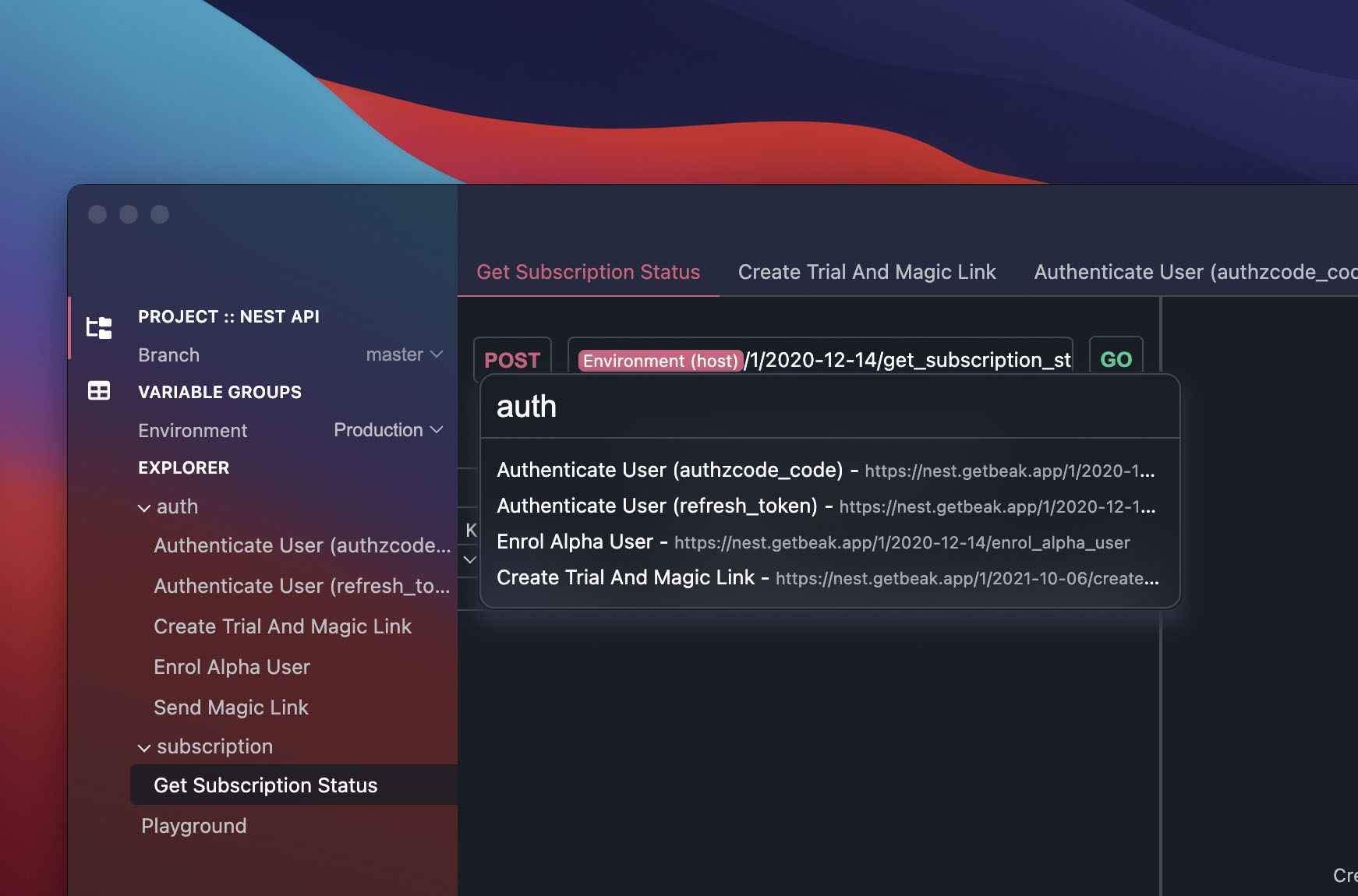Open the Authenticate User (authzcode) tab
The image size is (1358, 896).
pos(1193,272)
